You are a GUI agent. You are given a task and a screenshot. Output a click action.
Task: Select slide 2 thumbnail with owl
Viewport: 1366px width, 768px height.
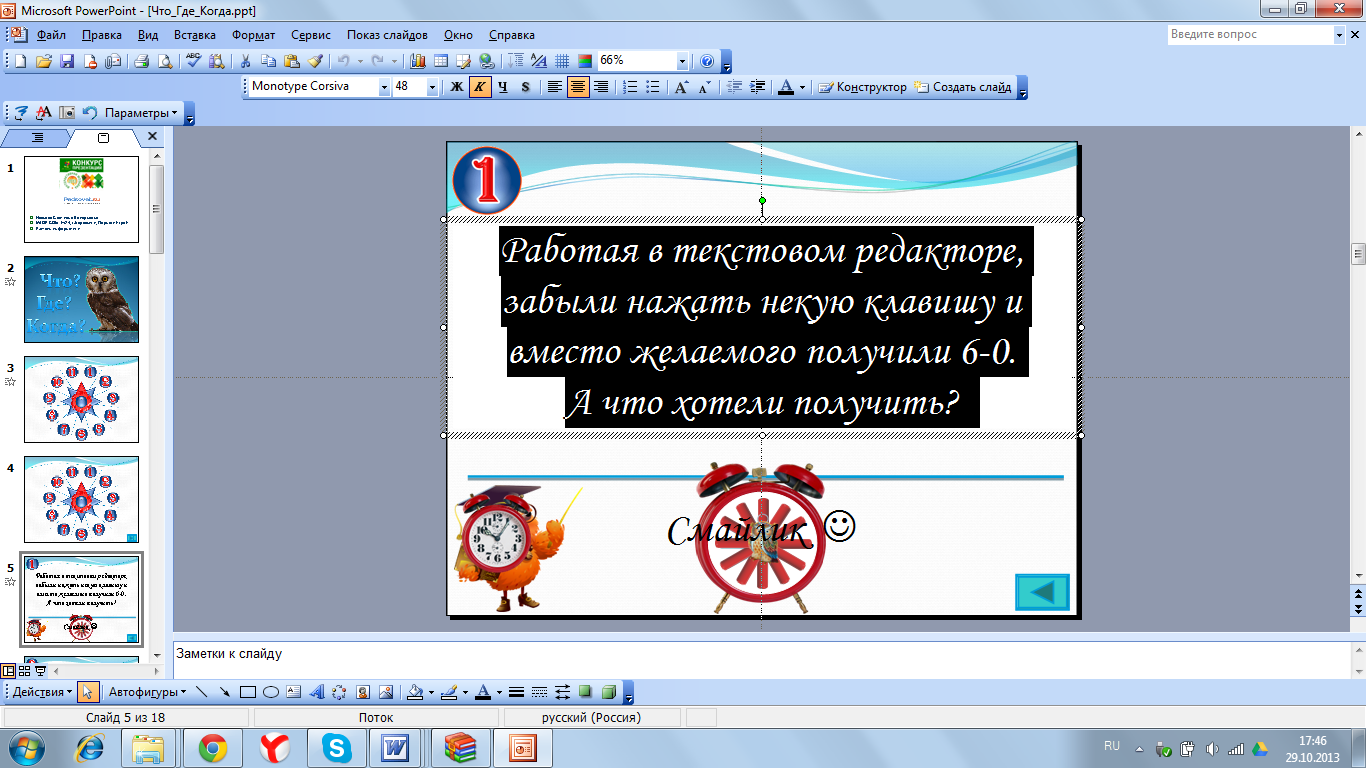[82, 300]
